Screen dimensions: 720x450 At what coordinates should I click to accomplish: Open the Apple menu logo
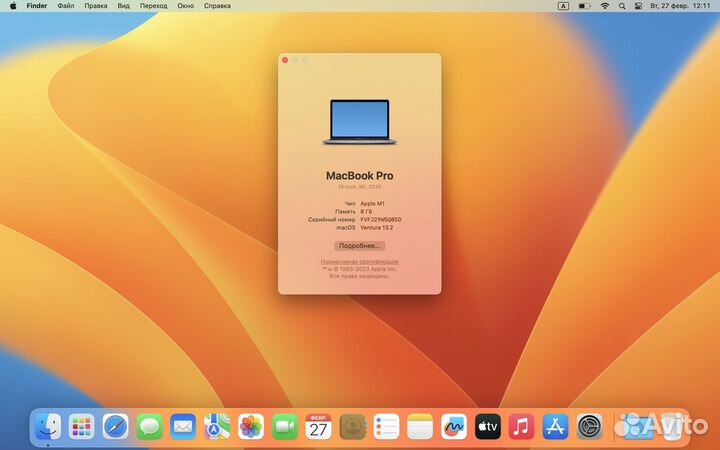pyautogui.click(x=13, y=6)
